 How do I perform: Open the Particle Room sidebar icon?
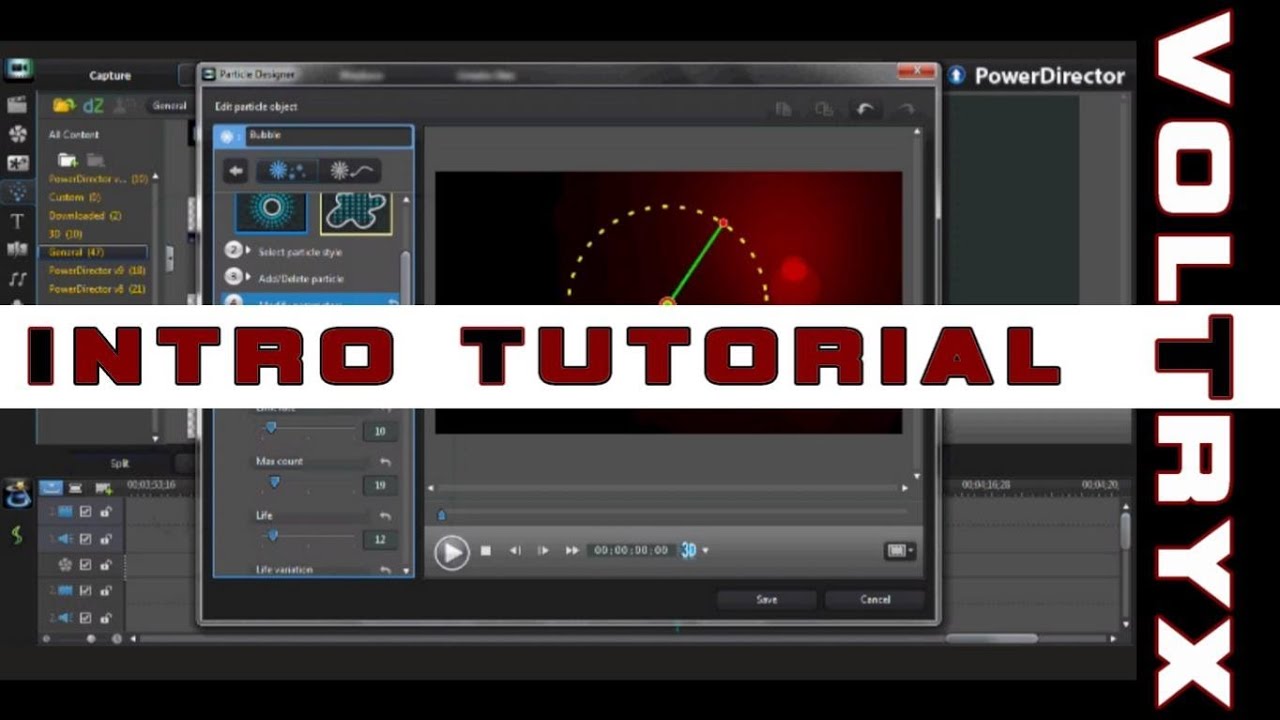[x=17, y=191]
